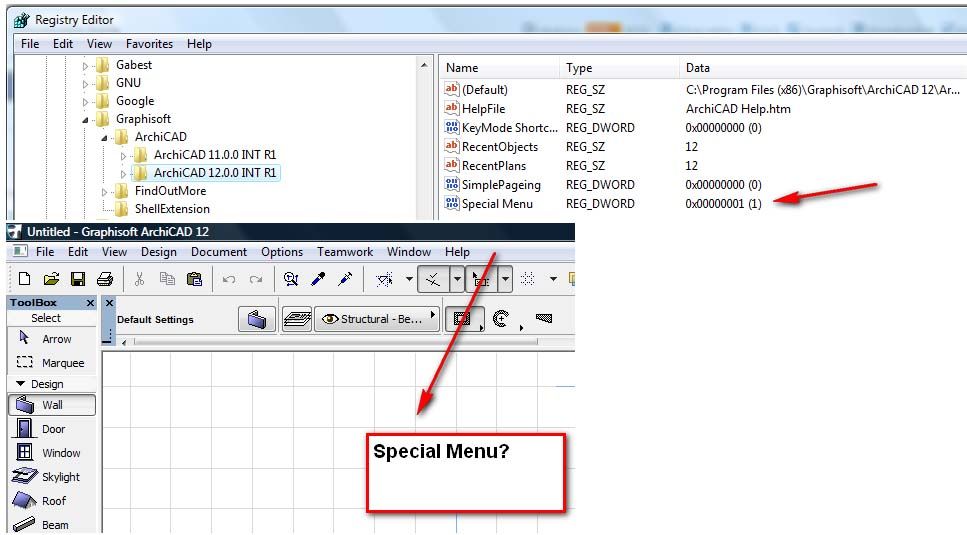Open the ArchiCAD Window menu
The image size is (967, 535).
409,251
